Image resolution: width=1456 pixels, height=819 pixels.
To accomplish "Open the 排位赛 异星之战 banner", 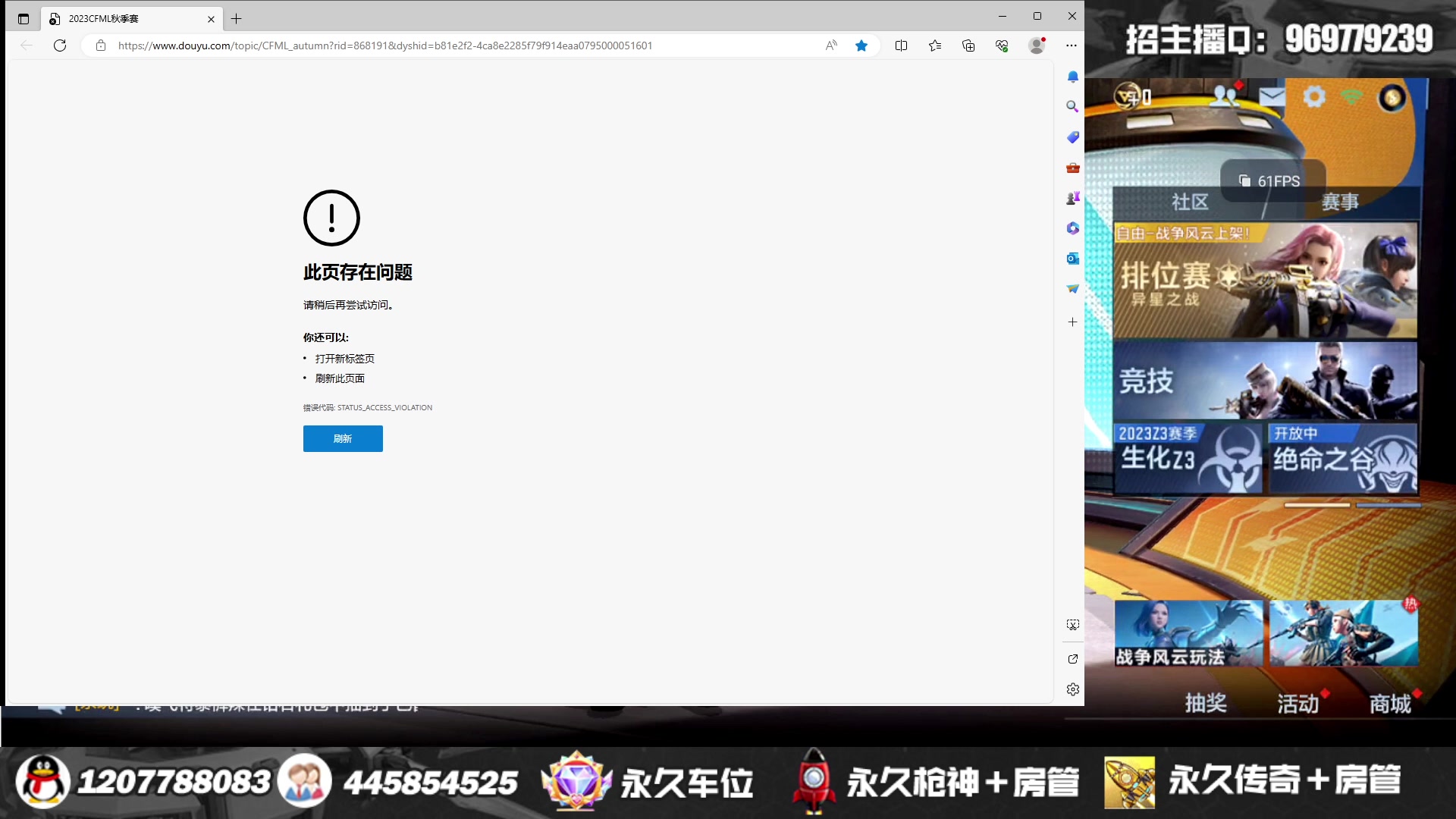I will click(x=1265, y=280).
